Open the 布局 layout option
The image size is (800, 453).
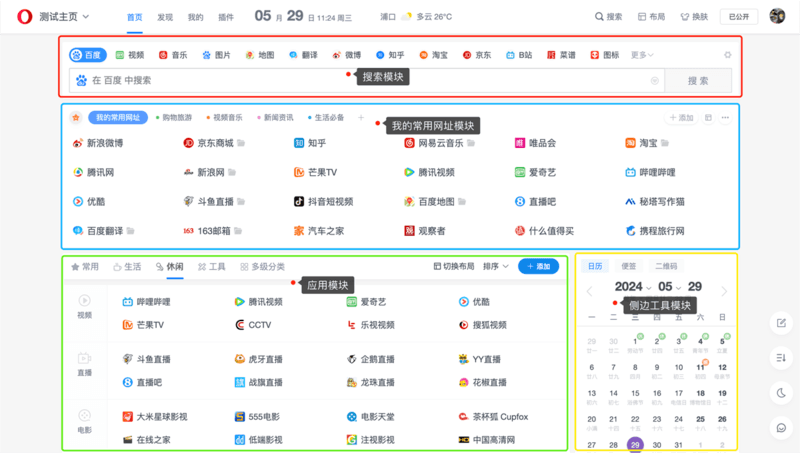652,17
